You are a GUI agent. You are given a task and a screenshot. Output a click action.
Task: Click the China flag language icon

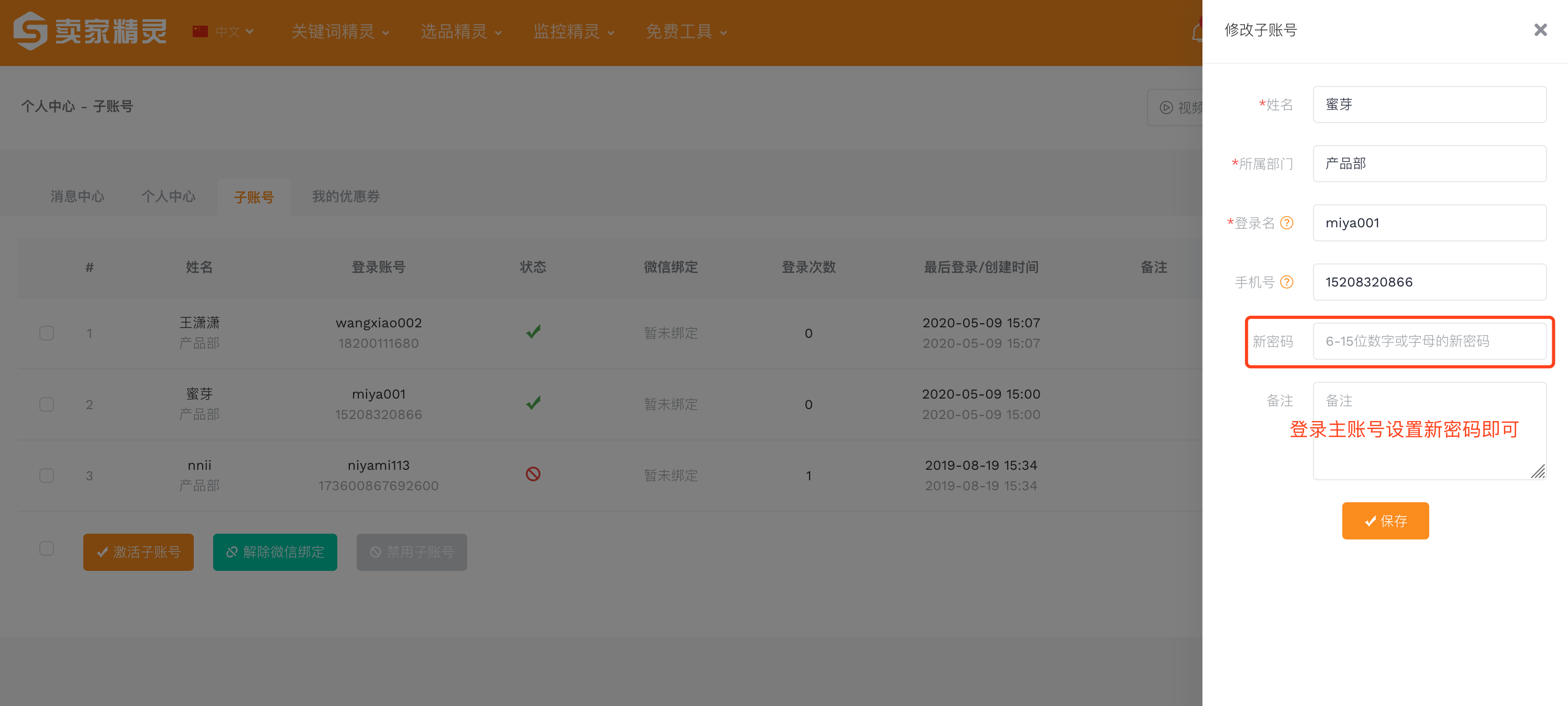pyautogui.click(x=200, y=31)
